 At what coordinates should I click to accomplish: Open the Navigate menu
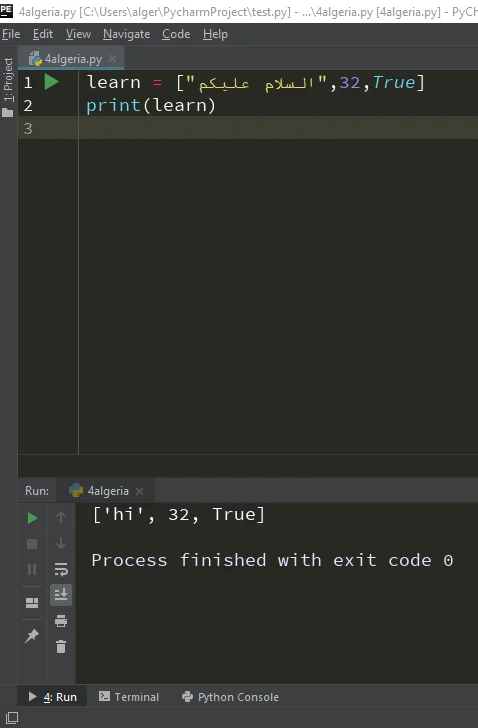[x=126, y=34]
